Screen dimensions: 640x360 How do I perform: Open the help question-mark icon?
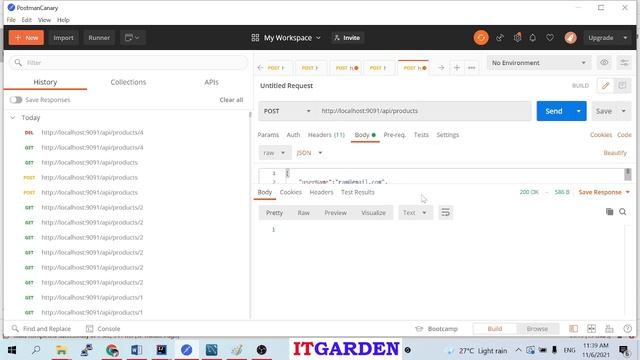click(627, 328)
